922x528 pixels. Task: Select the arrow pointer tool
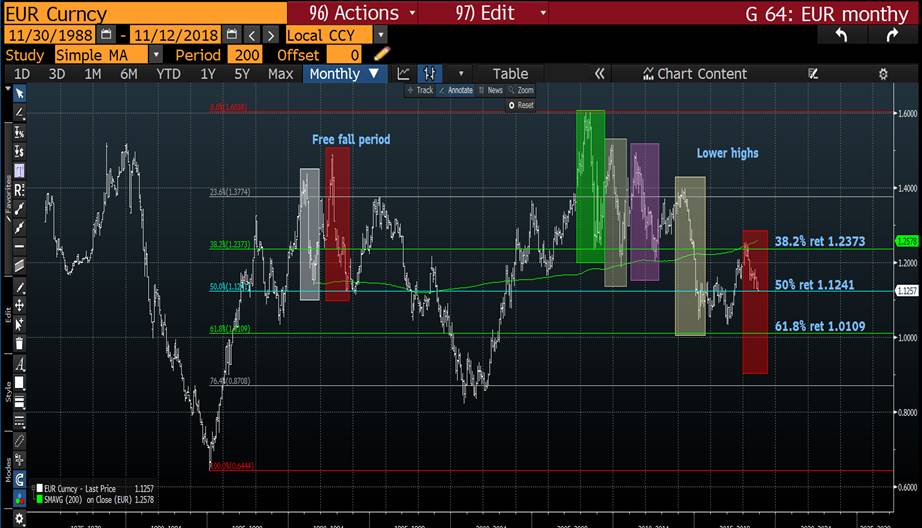[x=19, y=93]
